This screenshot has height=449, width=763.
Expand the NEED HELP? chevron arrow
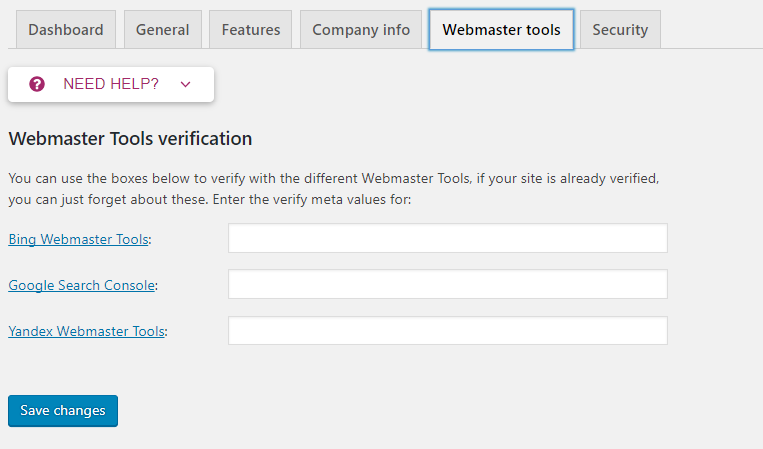185,85
